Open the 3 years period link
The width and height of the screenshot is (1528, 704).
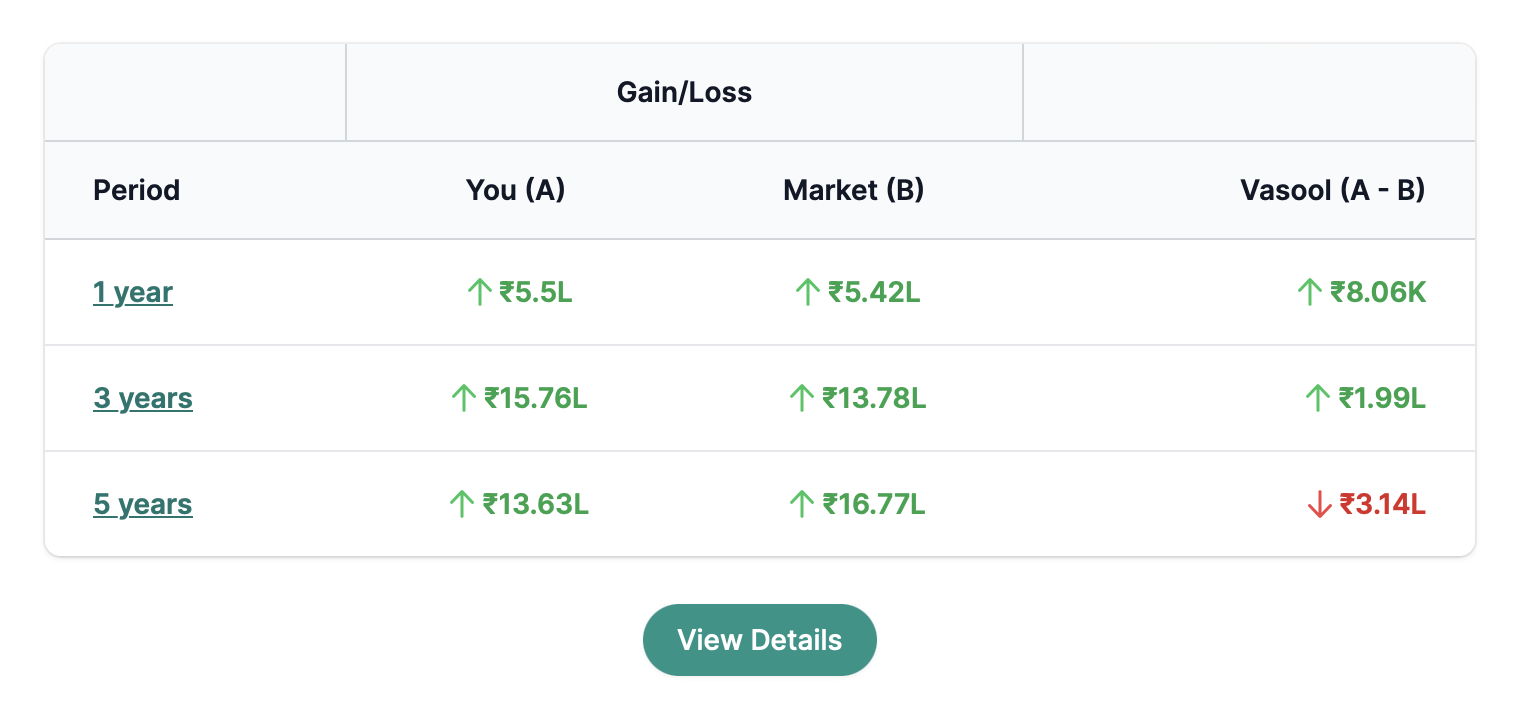(143, 399)
